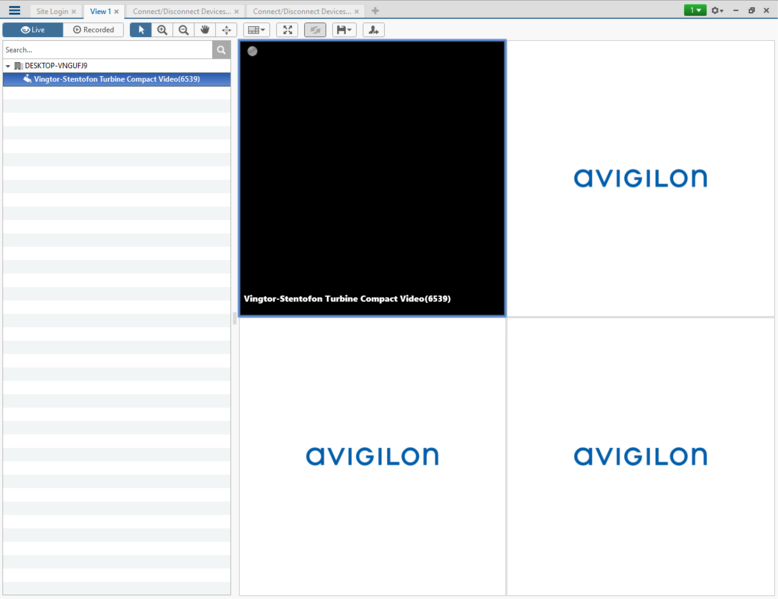Select Vingtor-Stentofon Turbine Compact Video(6539) in tree
This screenshot has height=599, width=778.
pos(117,79)
